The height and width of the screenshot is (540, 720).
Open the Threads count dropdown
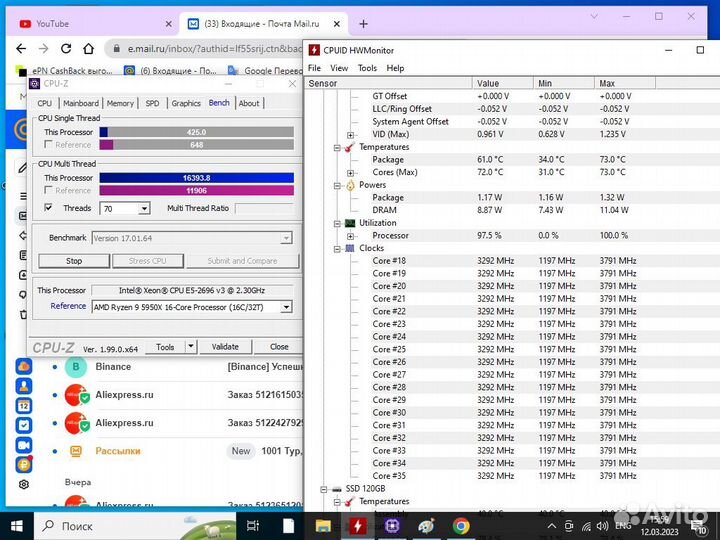coord(144,208)
